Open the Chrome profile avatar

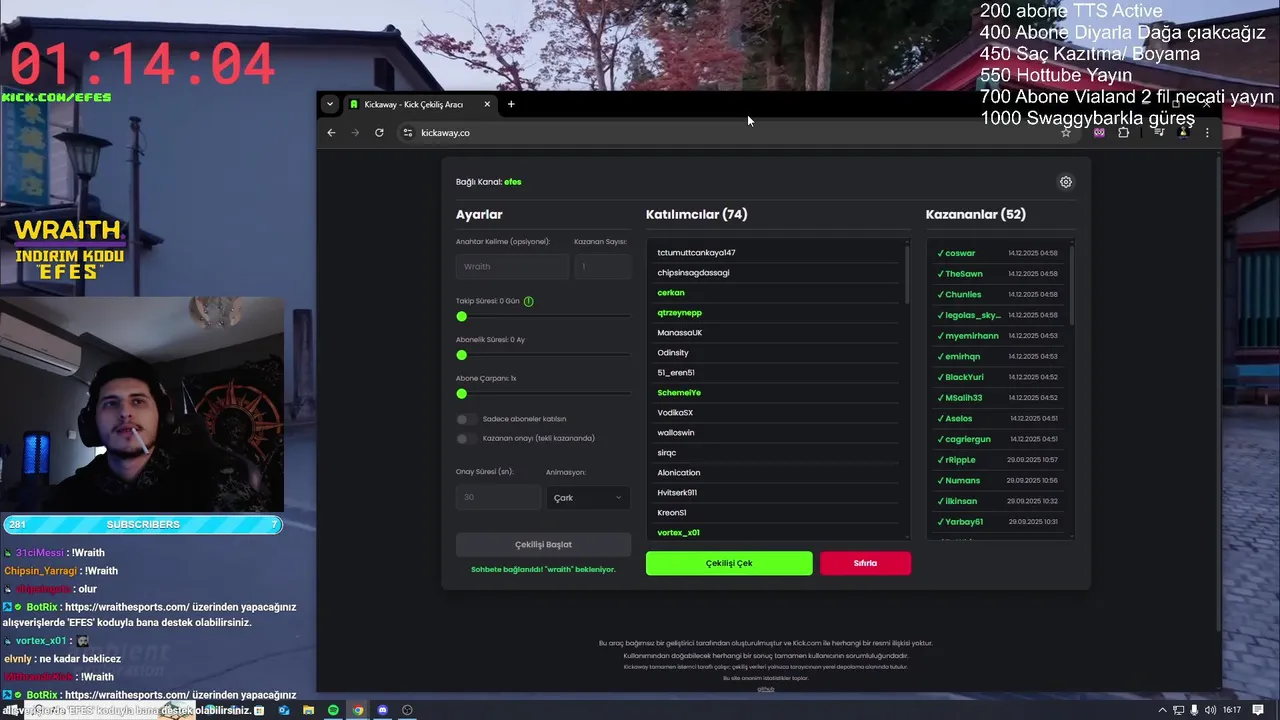1184,132
